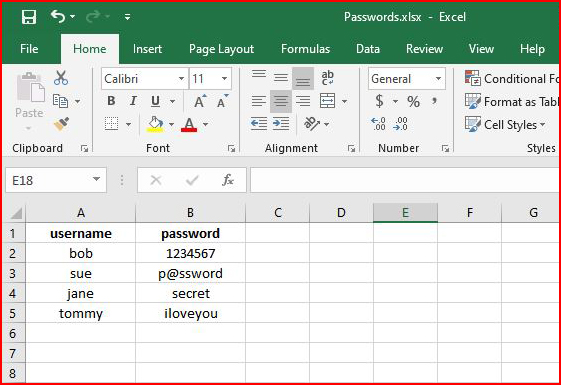Click the Increase Decimal icon

[x=378, y=124]
